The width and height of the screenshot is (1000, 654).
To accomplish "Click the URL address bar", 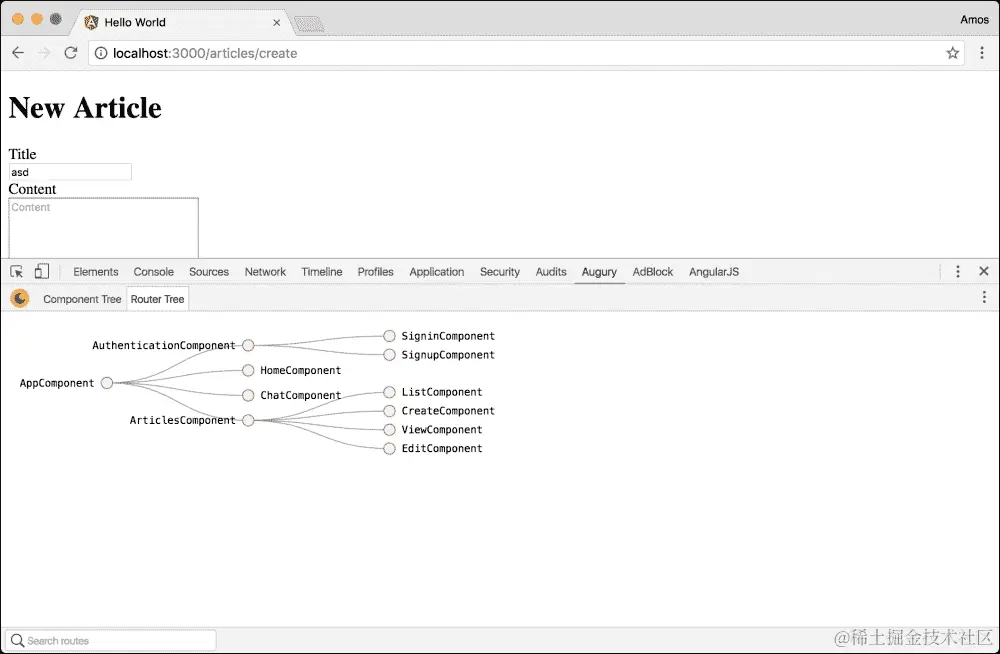I will [526, 53].
